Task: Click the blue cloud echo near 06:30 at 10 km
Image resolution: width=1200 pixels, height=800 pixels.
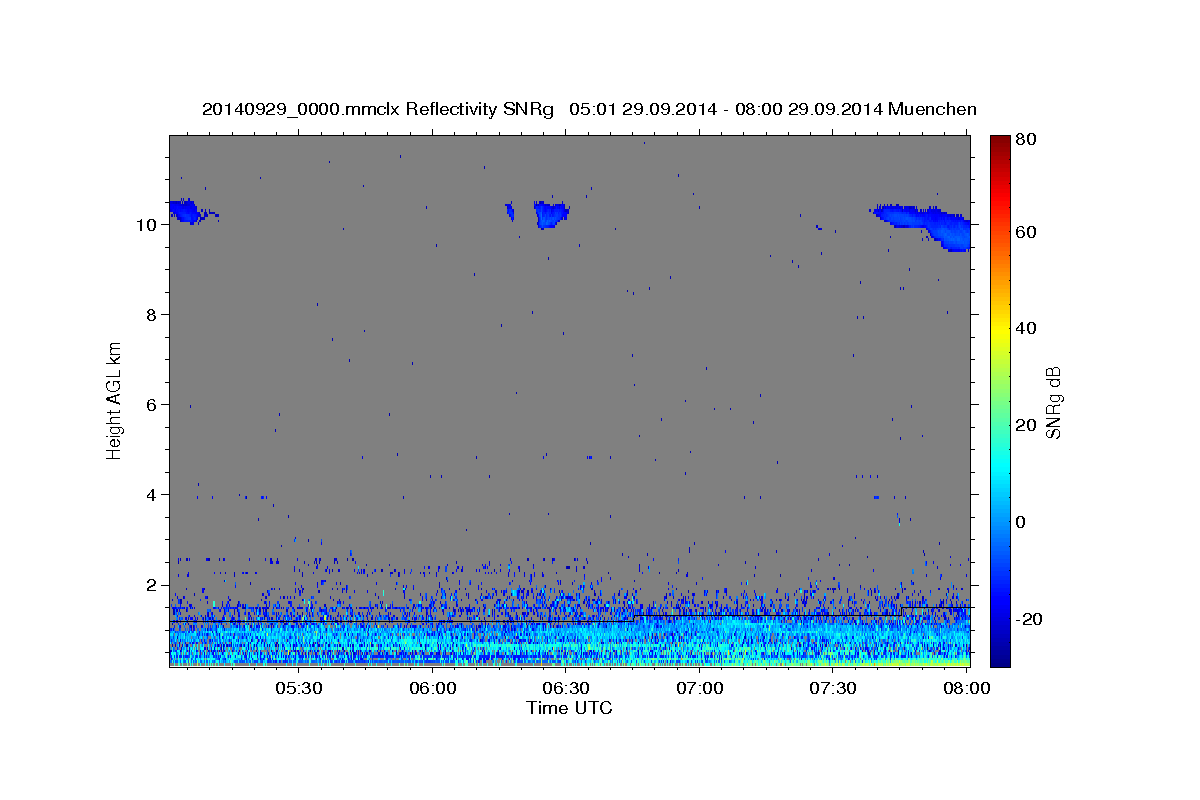Action: pos(550,214)
